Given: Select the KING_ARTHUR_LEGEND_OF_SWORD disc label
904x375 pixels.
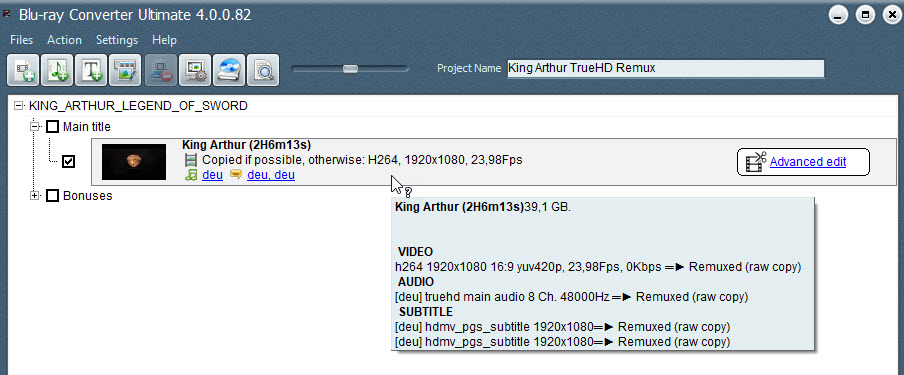Looking at the screenshot, I should (138, 106).
